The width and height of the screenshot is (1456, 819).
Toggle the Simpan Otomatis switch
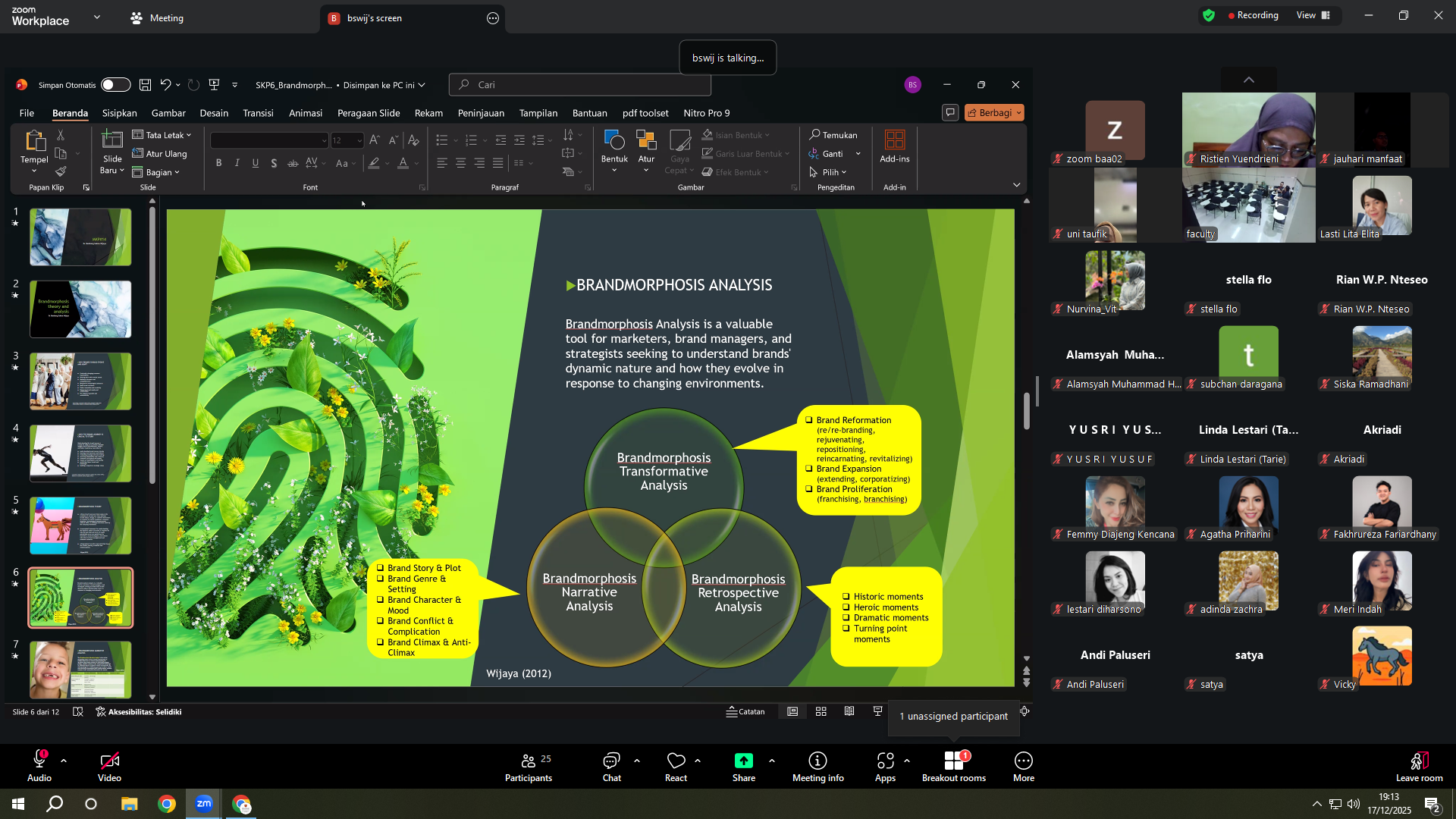coord(116,85)
